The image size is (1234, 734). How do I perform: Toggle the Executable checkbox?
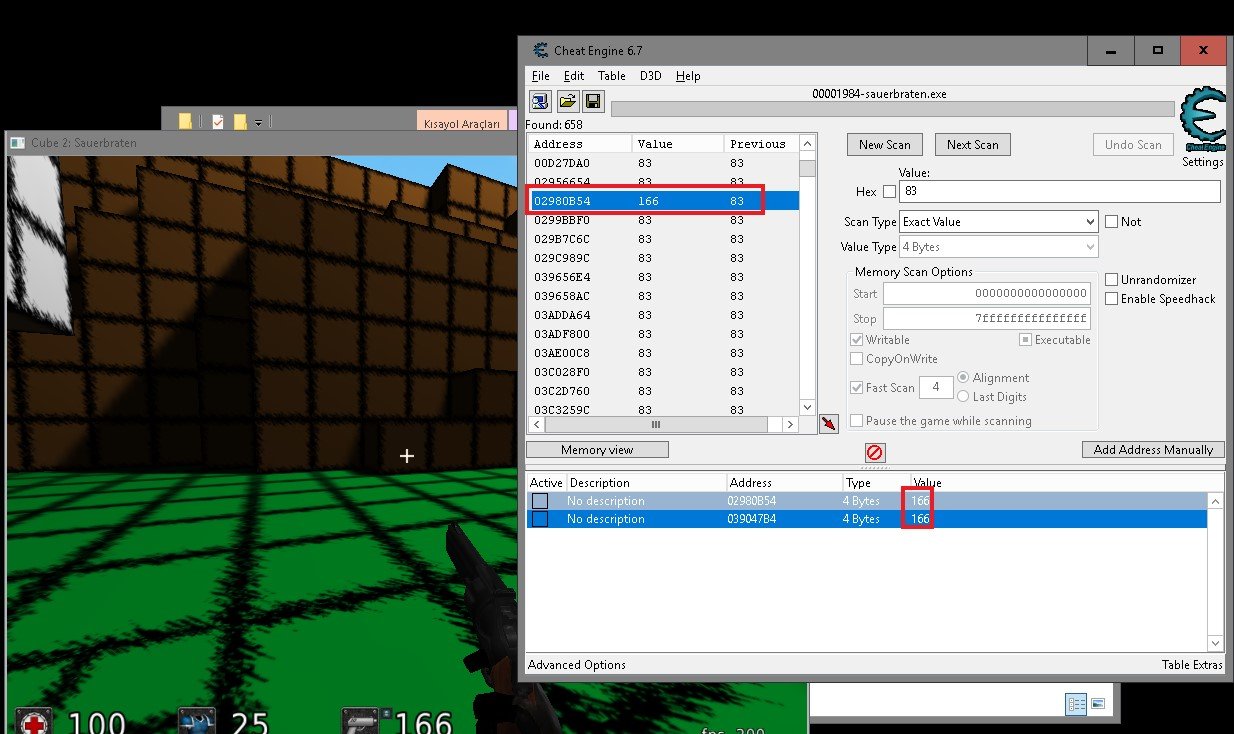[1025, 340]
